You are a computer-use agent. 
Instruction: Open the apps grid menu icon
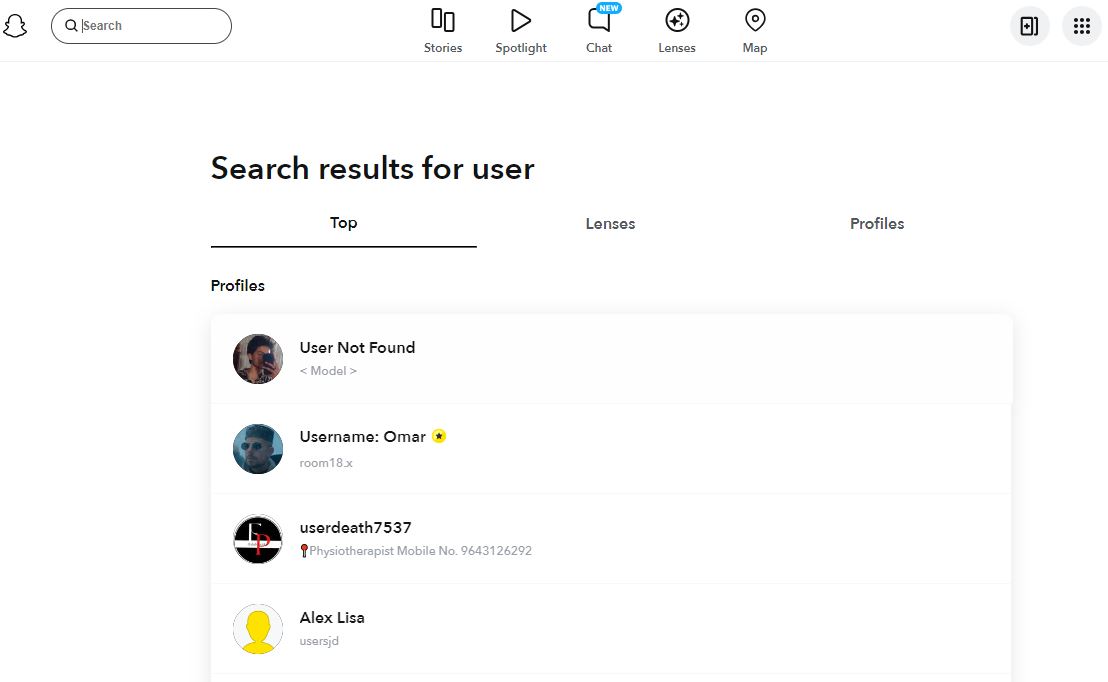point(1082,26)
